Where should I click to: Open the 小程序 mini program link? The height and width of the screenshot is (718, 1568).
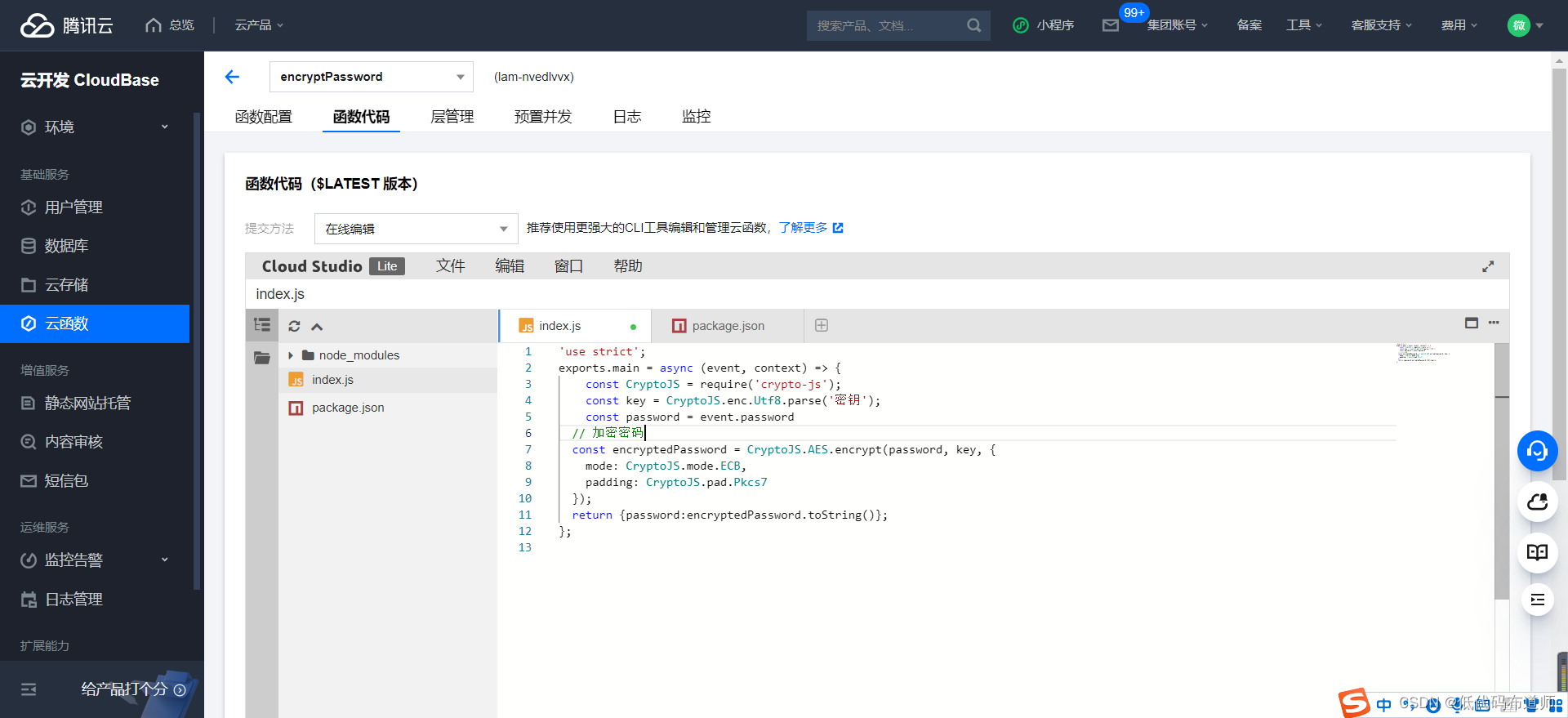tap(1044, 25)
